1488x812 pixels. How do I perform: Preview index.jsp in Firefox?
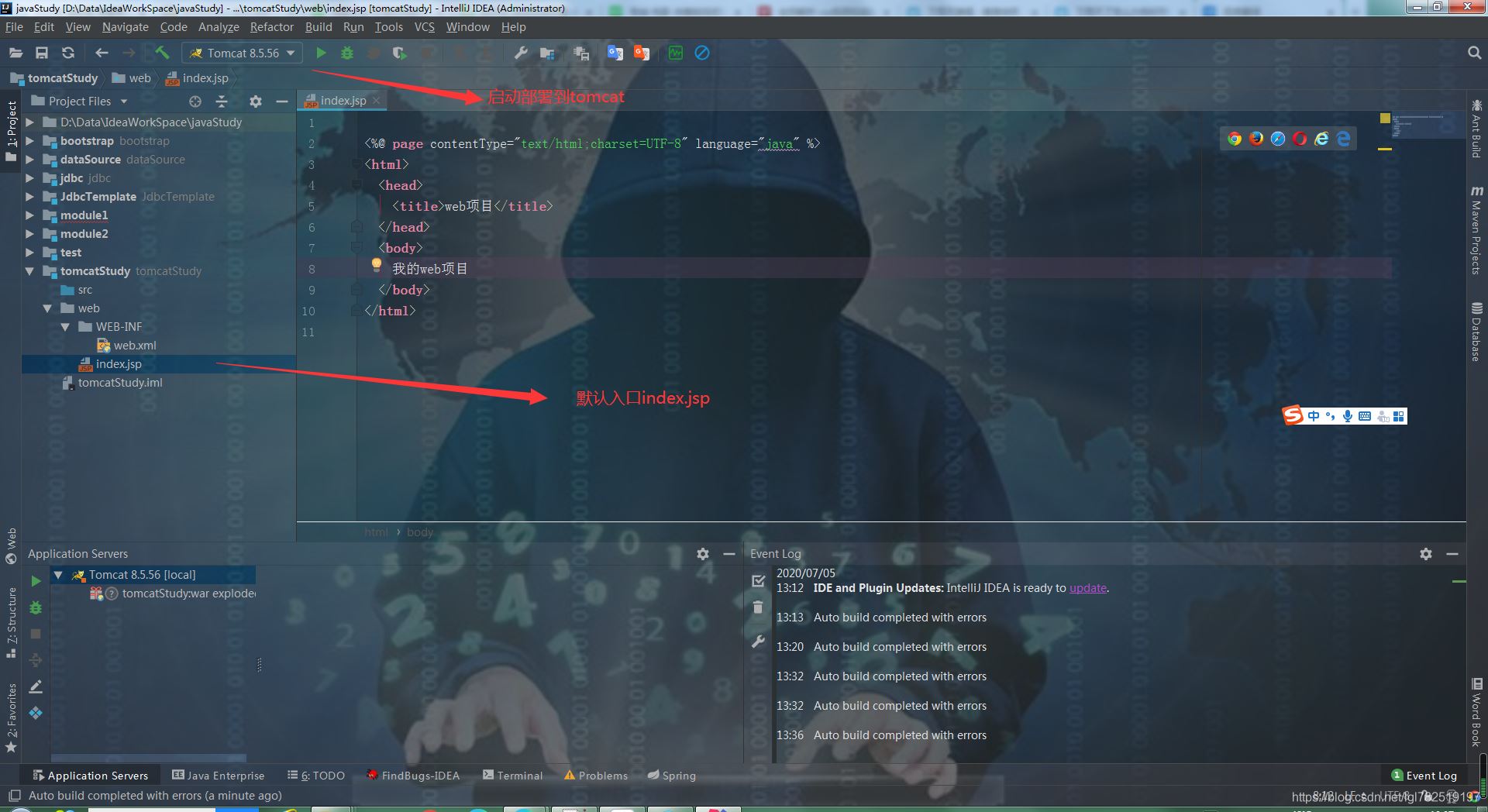click(1256, 139)
